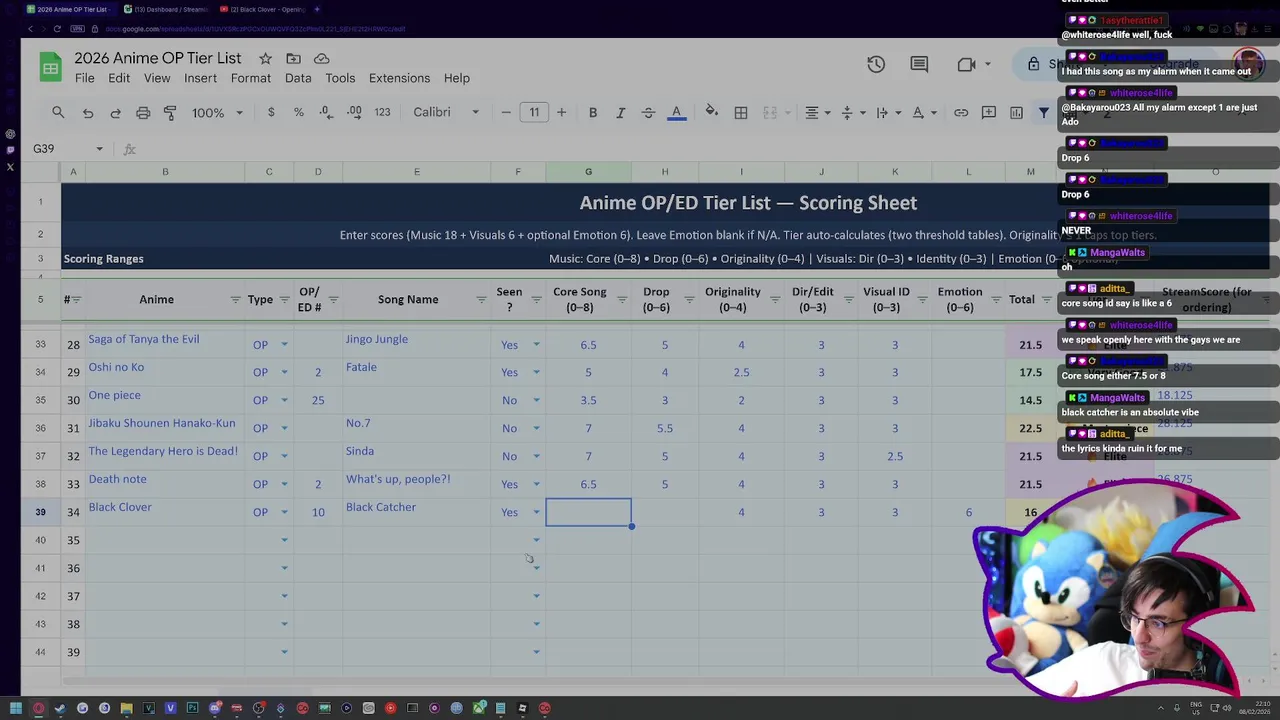Image resolution: width=1280 pixels, height=720 pixels.
Task: Redo the last action
Action: point(115,113)
